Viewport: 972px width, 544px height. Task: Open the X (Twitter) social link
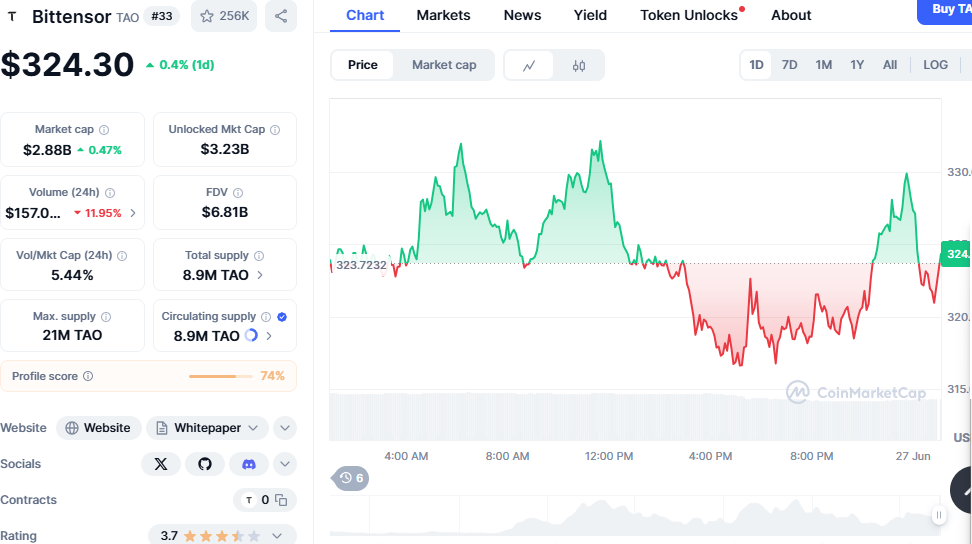[161, 464]
